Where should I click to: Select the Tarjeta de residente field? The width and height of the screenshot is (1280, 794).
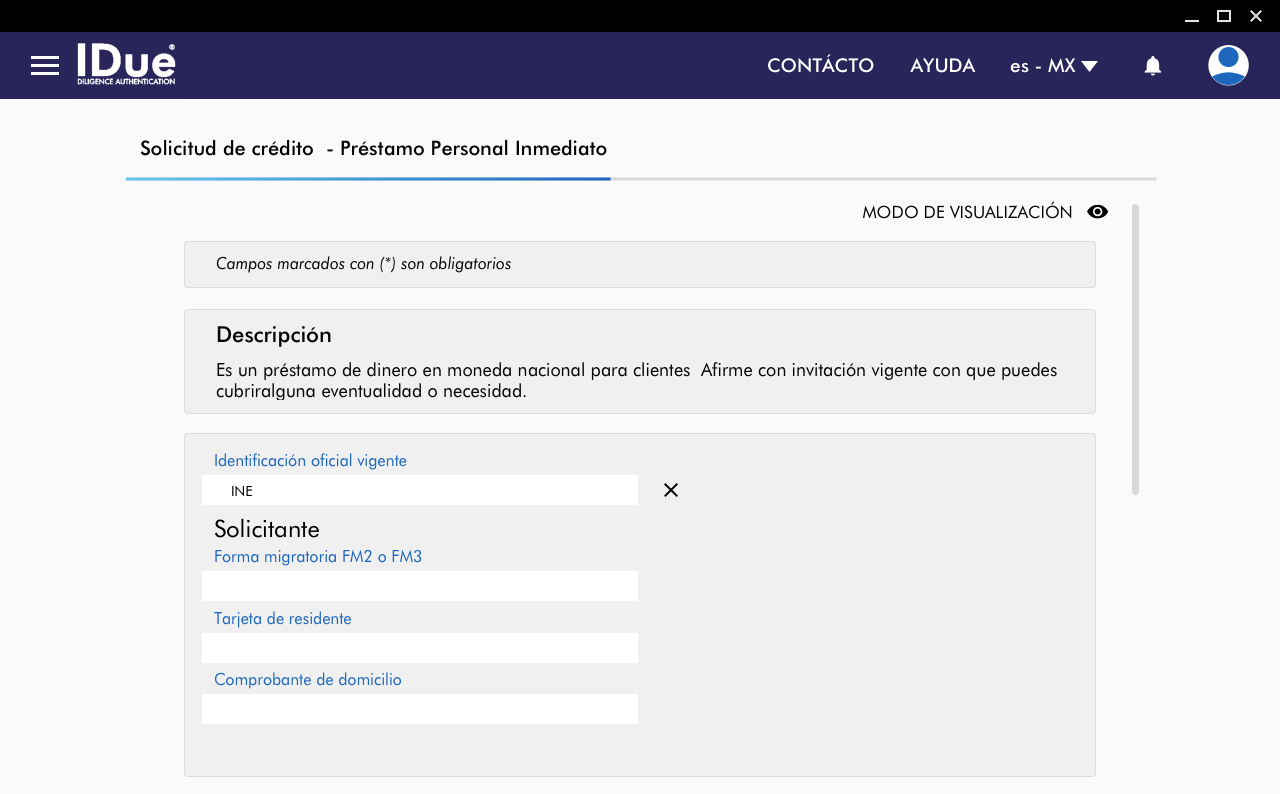[420, 648]
